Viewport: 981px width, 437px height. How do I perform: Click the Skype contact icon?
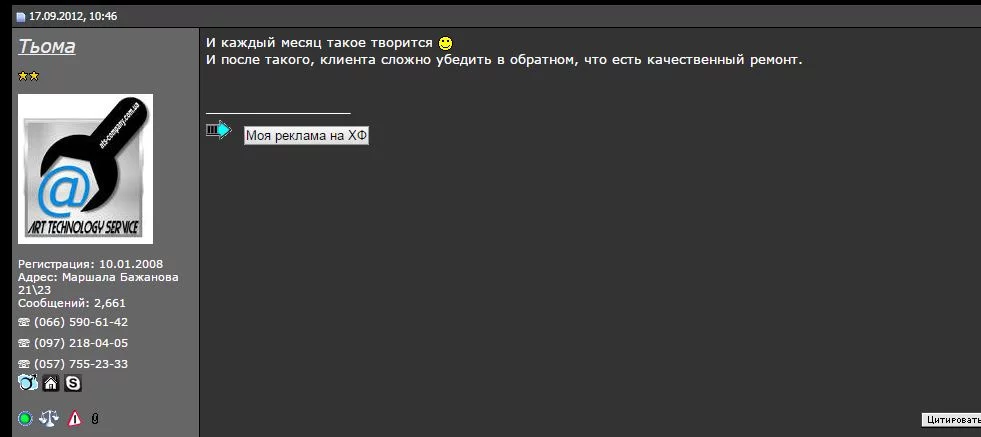pos(73,383)
